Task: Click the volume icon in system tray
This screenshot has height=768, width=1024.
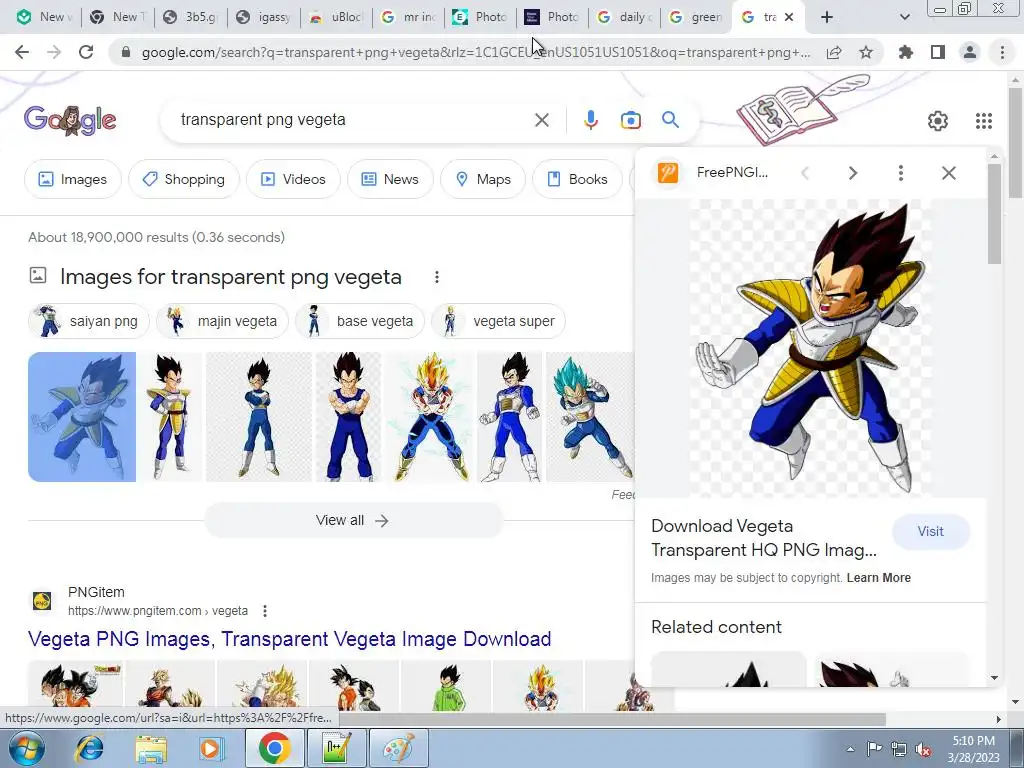Action: tap(923, 750)
